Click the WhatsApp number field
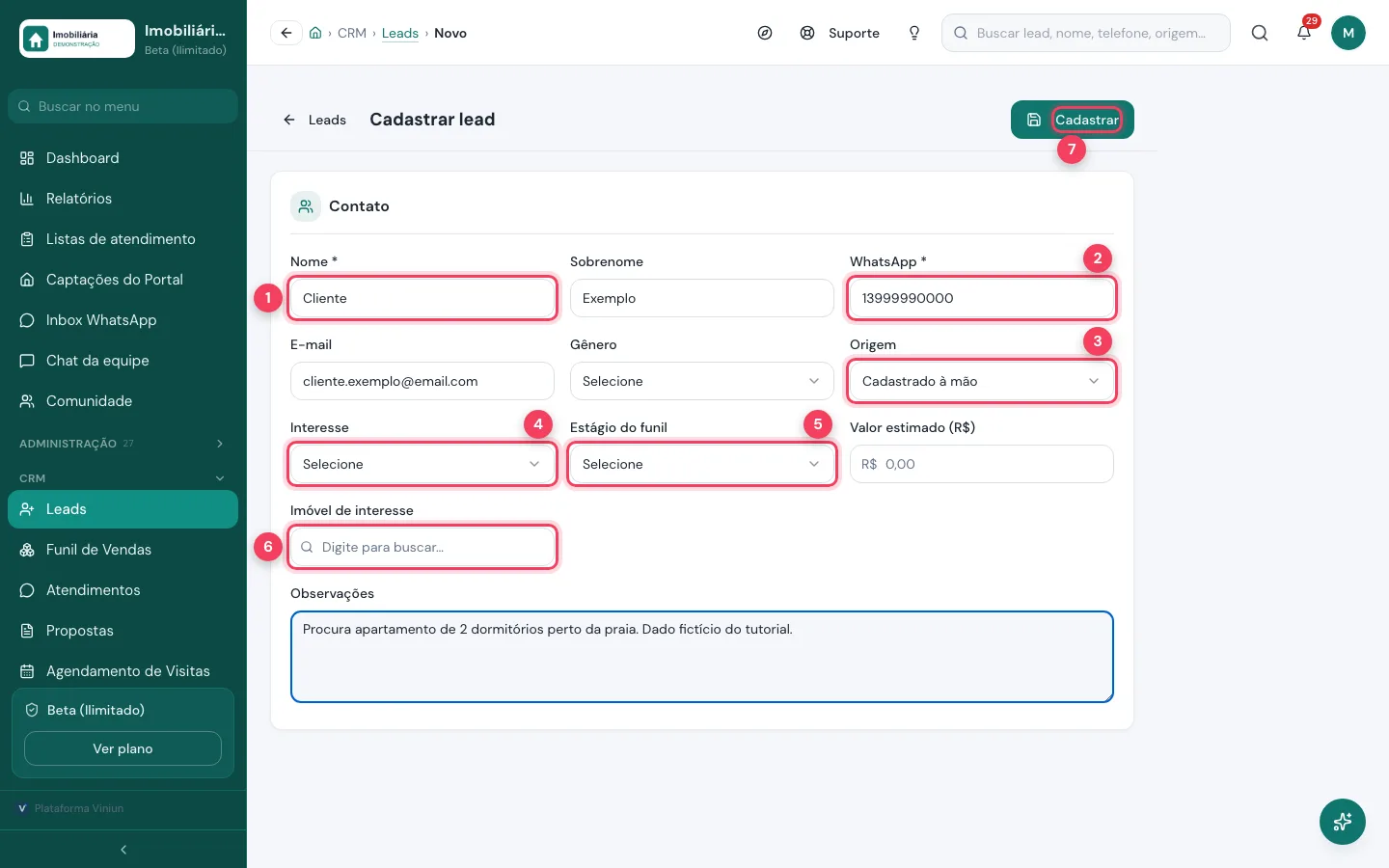1389x868 pixels. pos(982,298)
